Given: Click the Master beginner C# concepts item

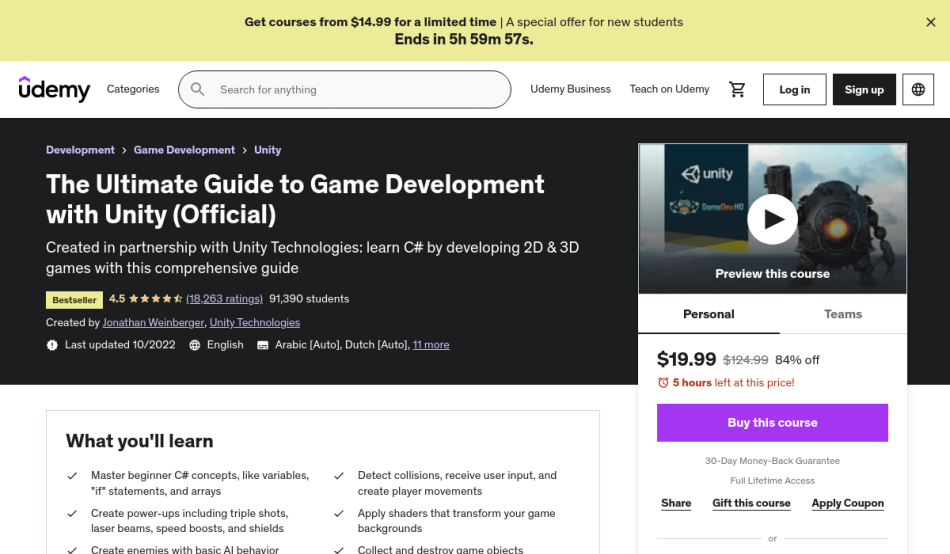Looking at the screenshot, I should [200, 483].
